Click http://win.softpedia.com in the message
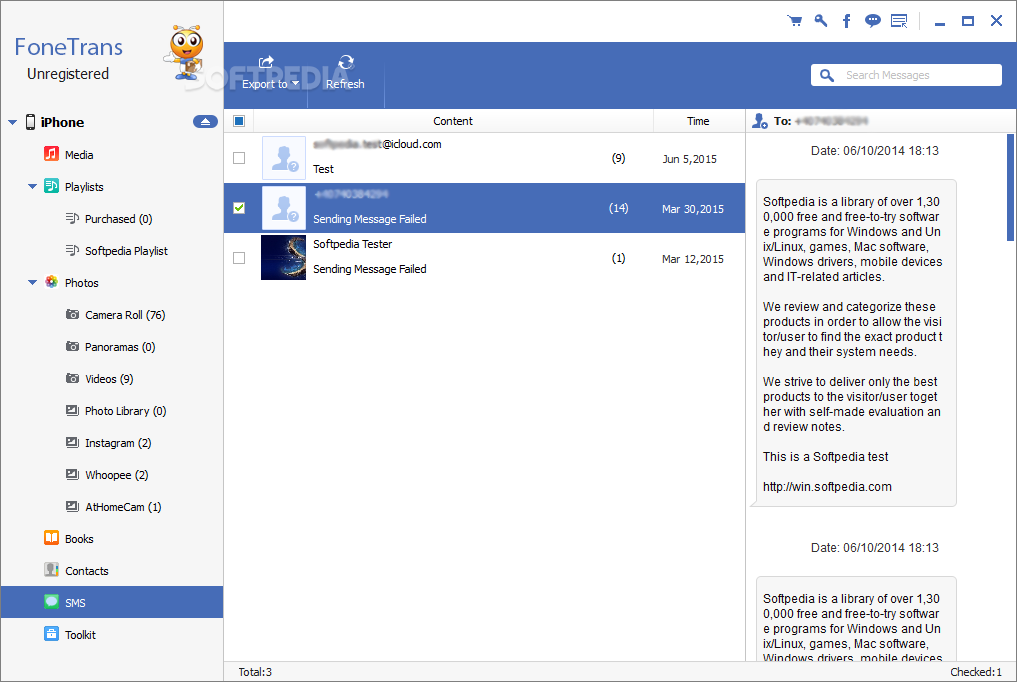Image resolution: width=1017 pixels, height=682 pixels. [x=827, y=487]
